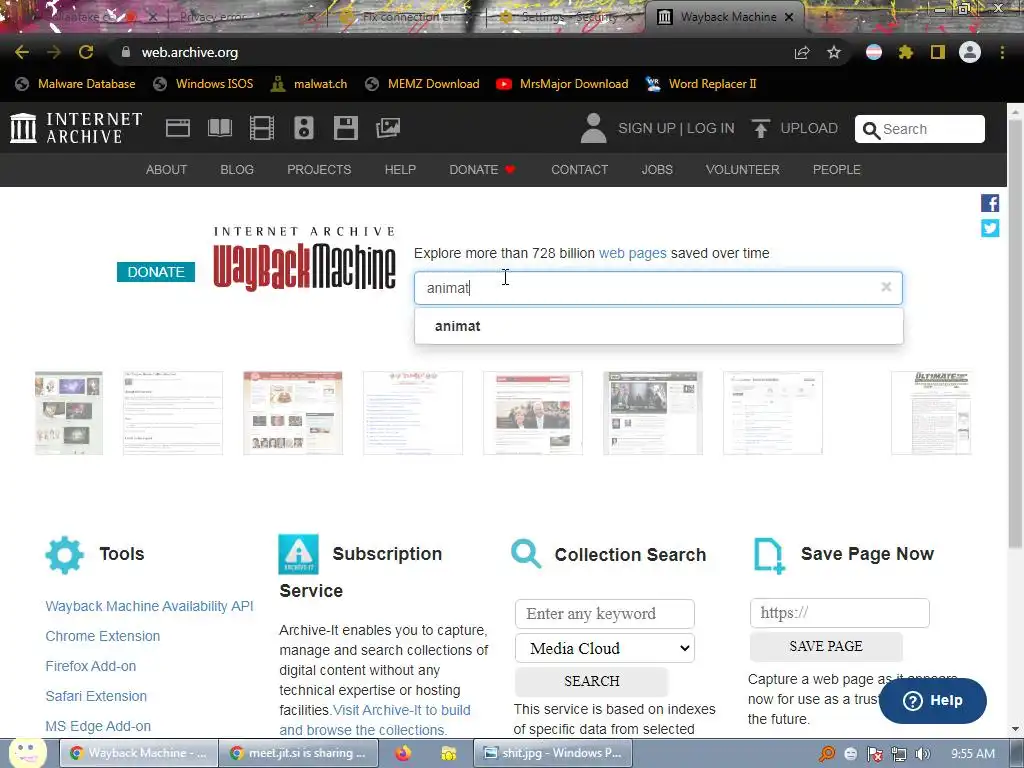Open the Video film strip icon
This screenshot has height=768, width=1024.
pyautogui.click(x=262, y=128)
